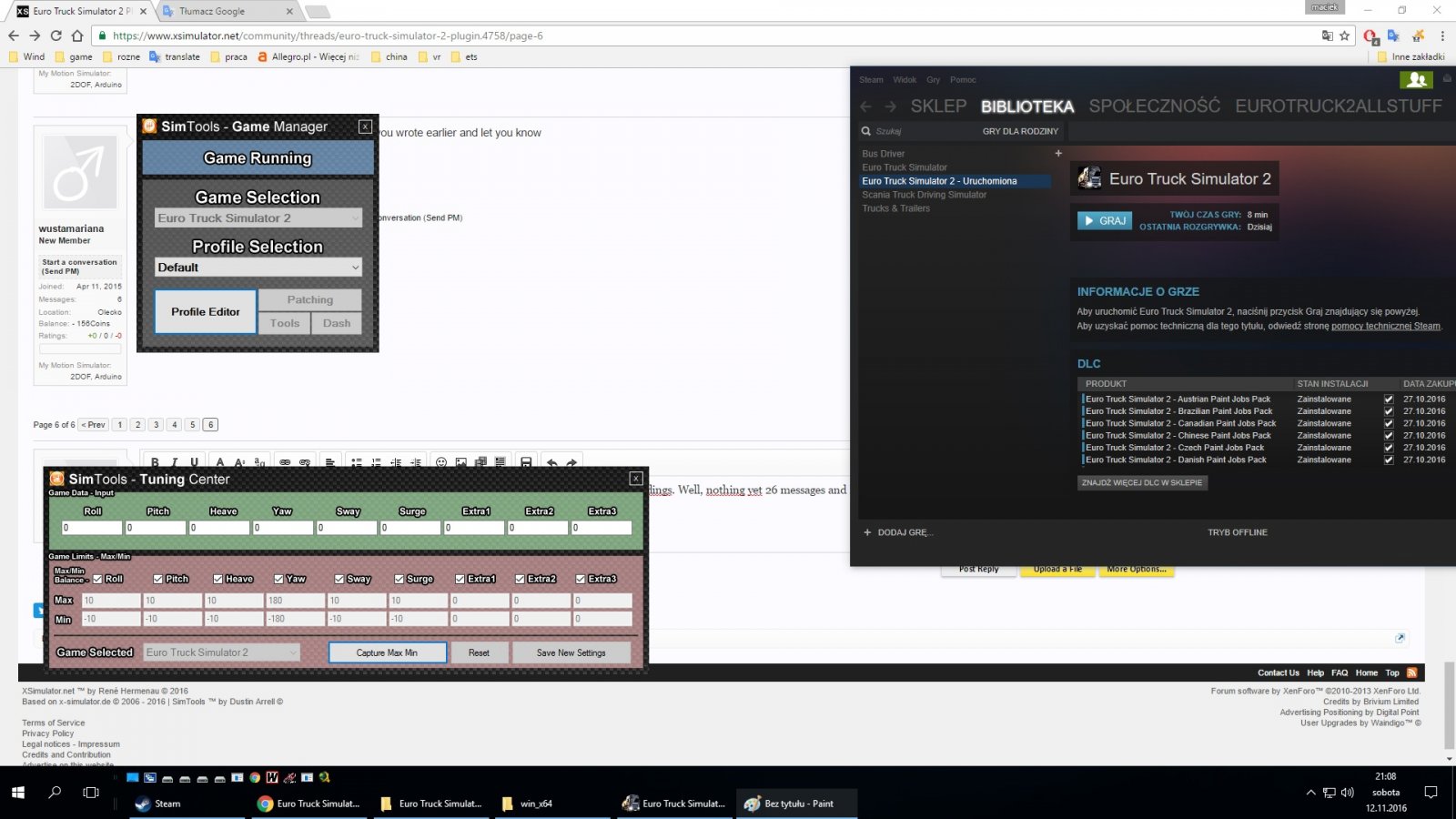Screen dimensions: 1456x819
Task: Switch to the SKLEP tab in Steam
Action: (938, 106)
